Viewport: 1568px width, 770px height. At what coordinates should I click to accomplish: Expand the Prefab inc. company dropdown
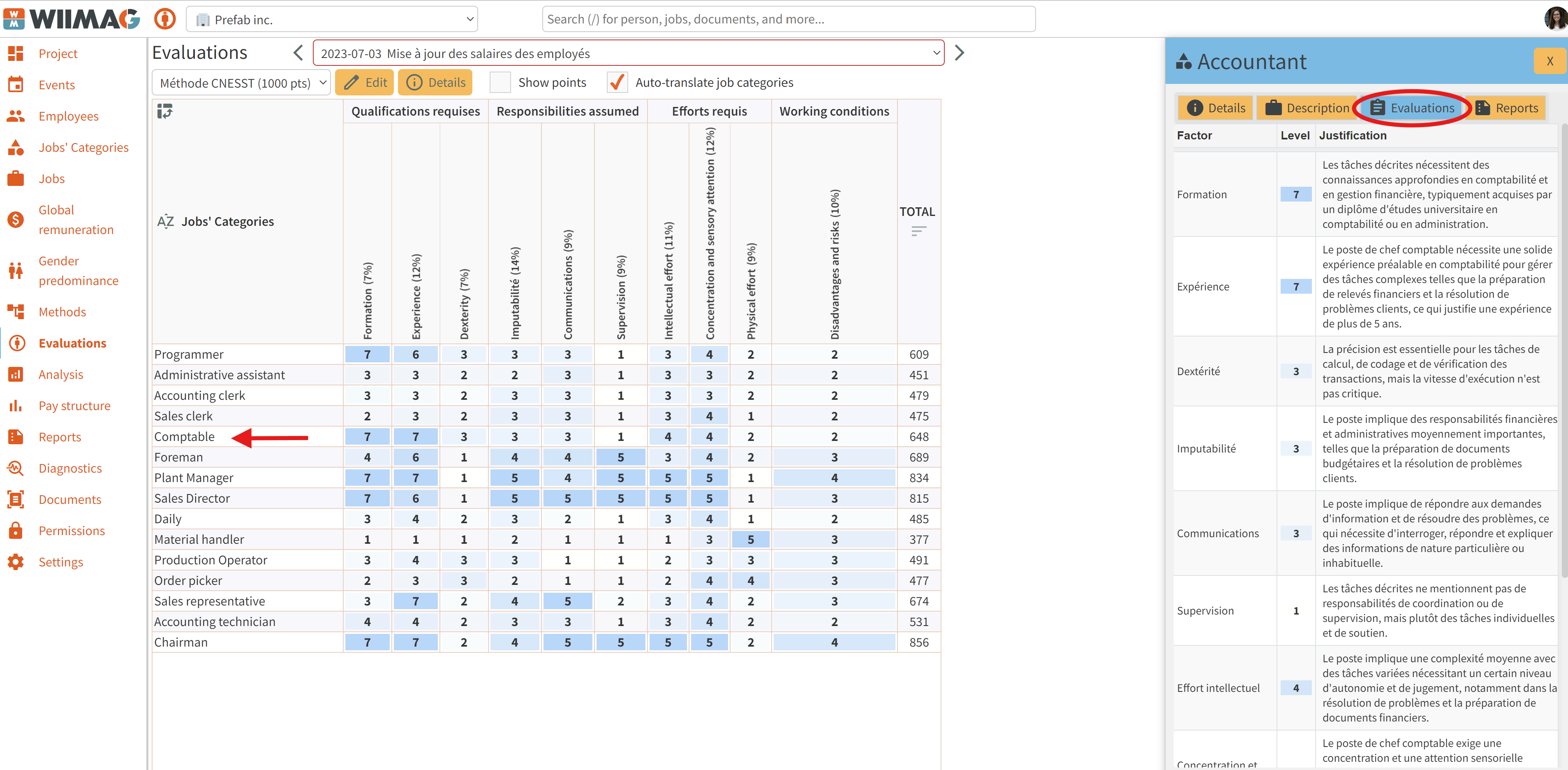[332, 19]
